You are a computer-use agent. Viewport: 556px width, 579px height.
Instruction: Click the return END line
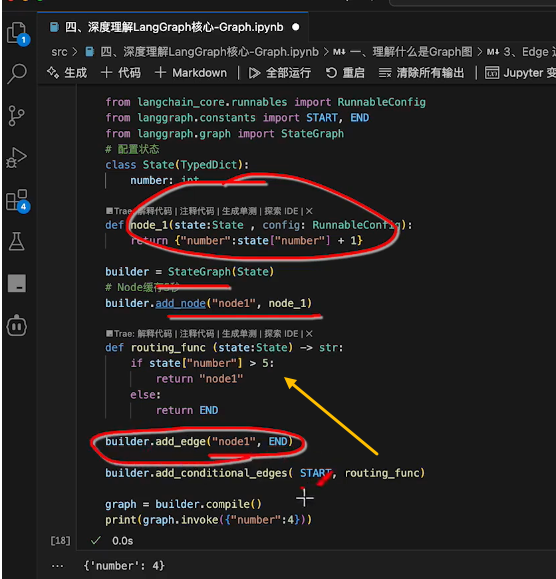[187, 411]
